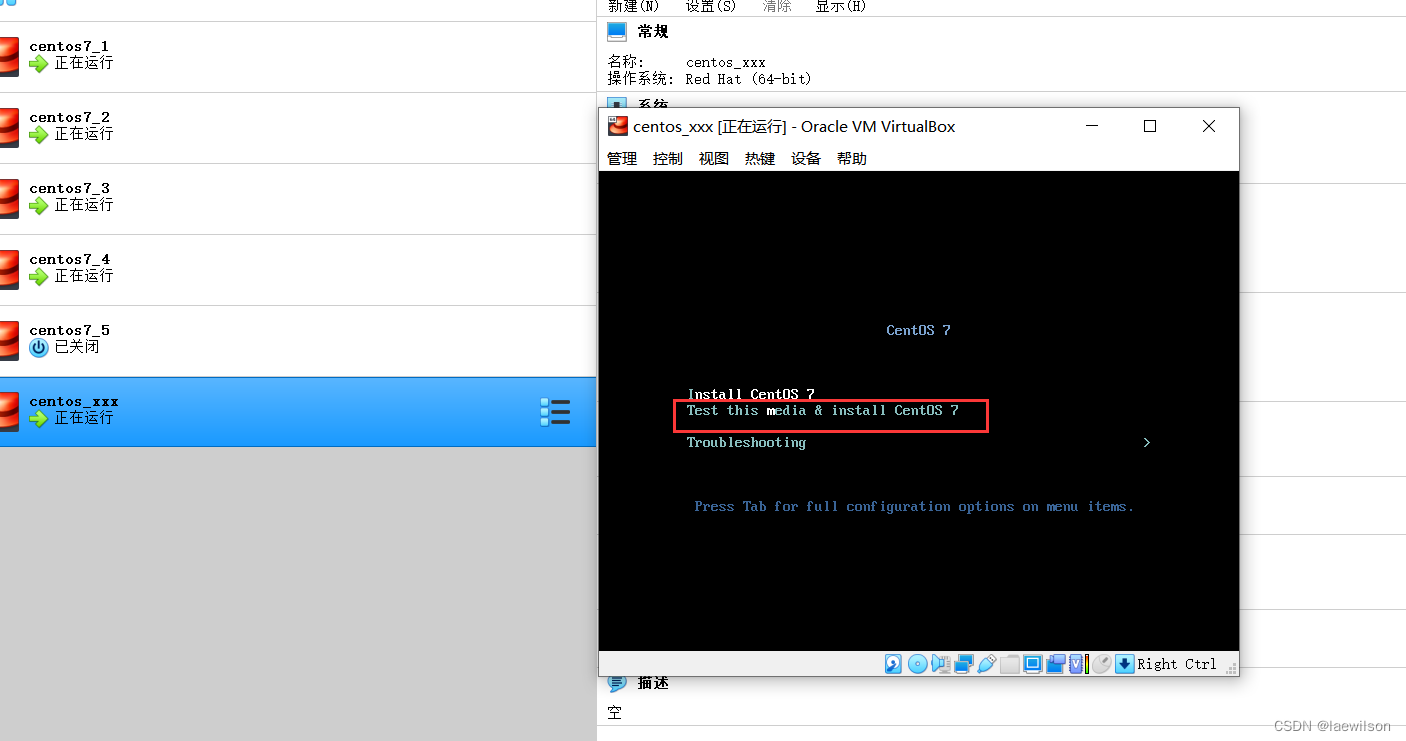
Task: Open the 热键 menu in VM window
Action: tap(760, 159)
